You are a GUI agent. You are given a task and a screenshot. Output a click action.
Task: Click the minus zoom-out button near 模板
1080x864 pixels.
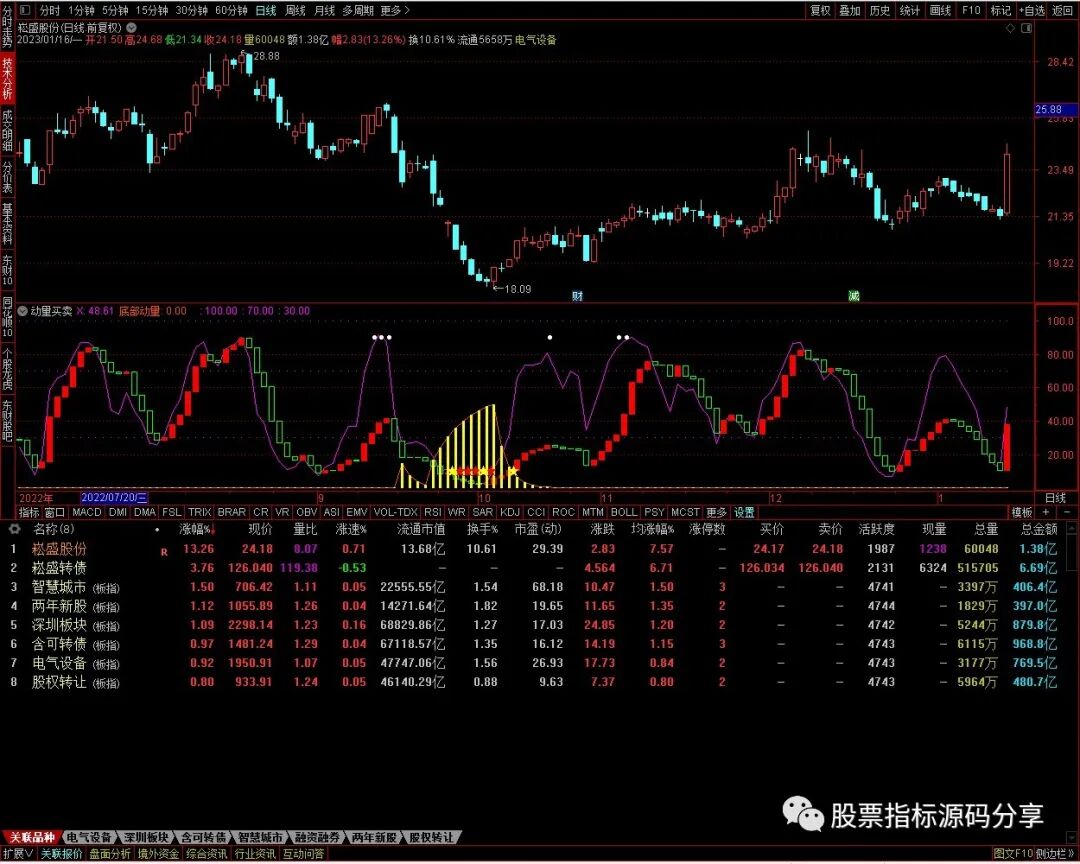tap(1067, 513)
